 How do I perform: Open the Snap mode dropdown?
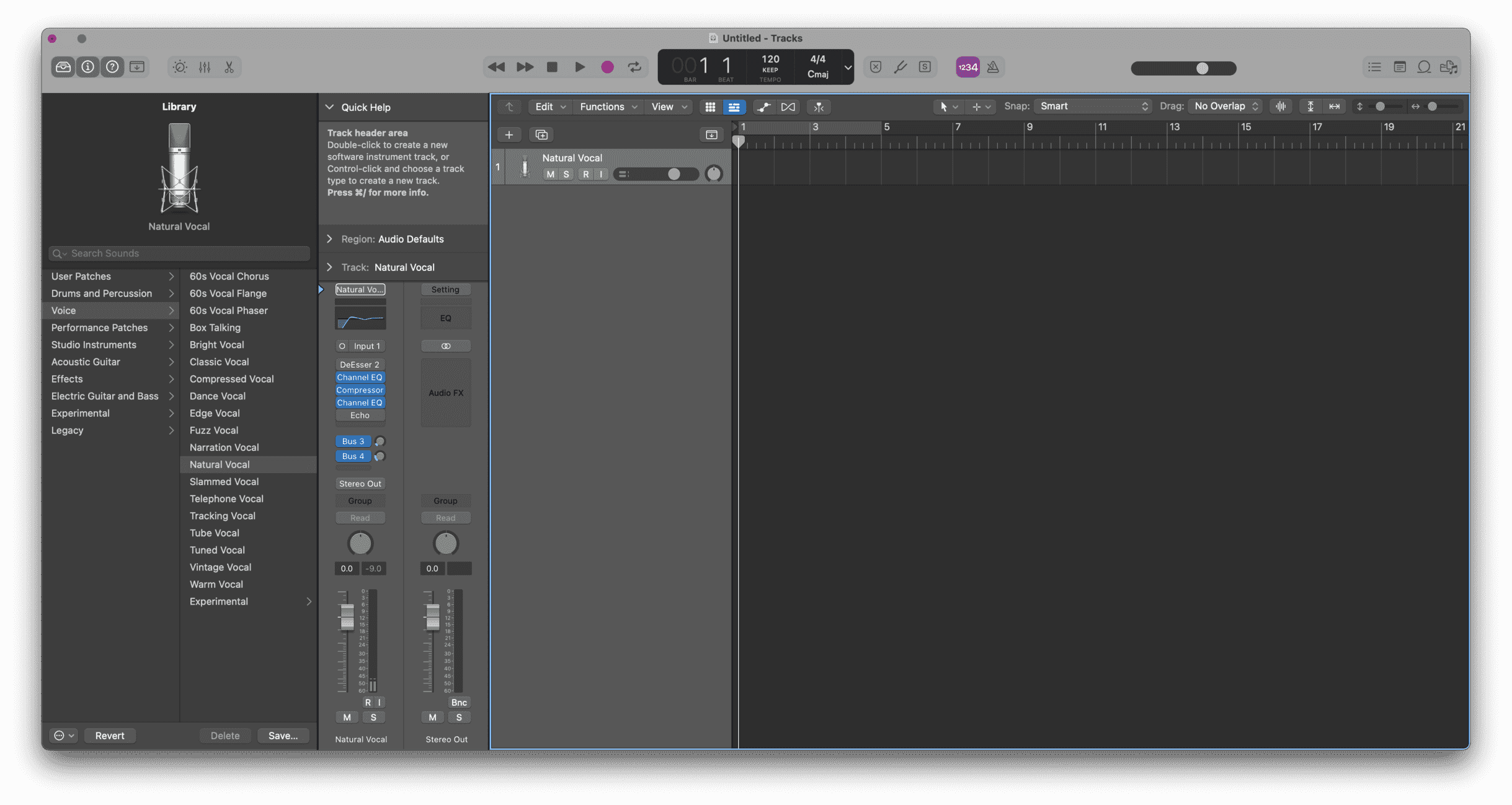[1090, 107]
